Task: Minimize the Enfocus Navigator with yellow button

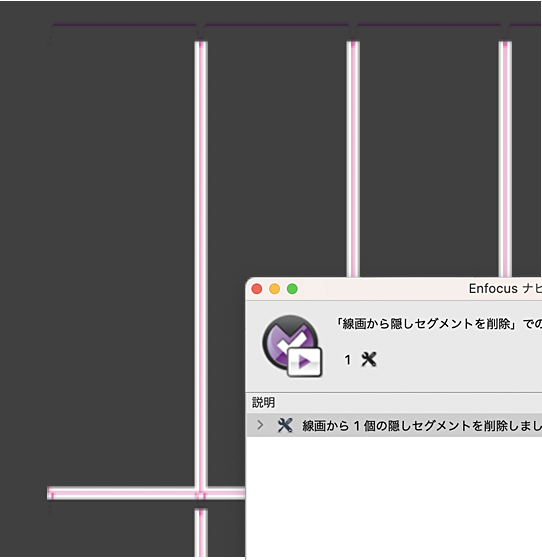Action: coord(274,289)
